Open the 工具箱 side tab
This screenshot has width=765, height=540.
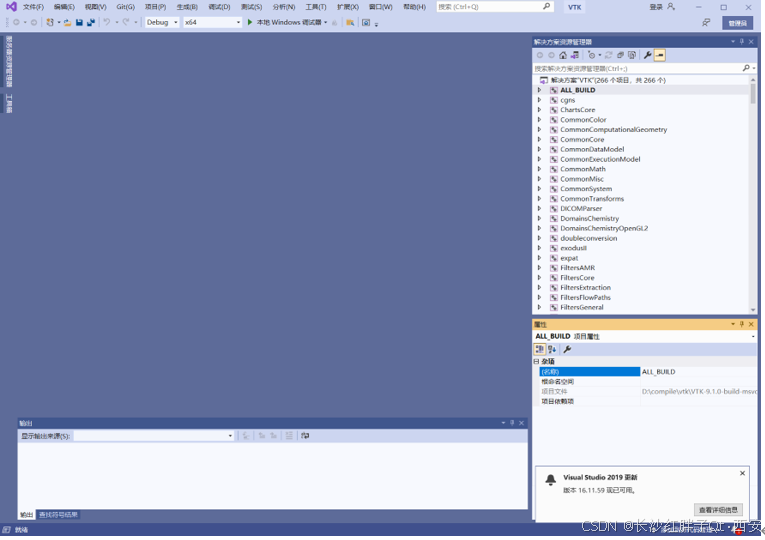coord(9,103)
